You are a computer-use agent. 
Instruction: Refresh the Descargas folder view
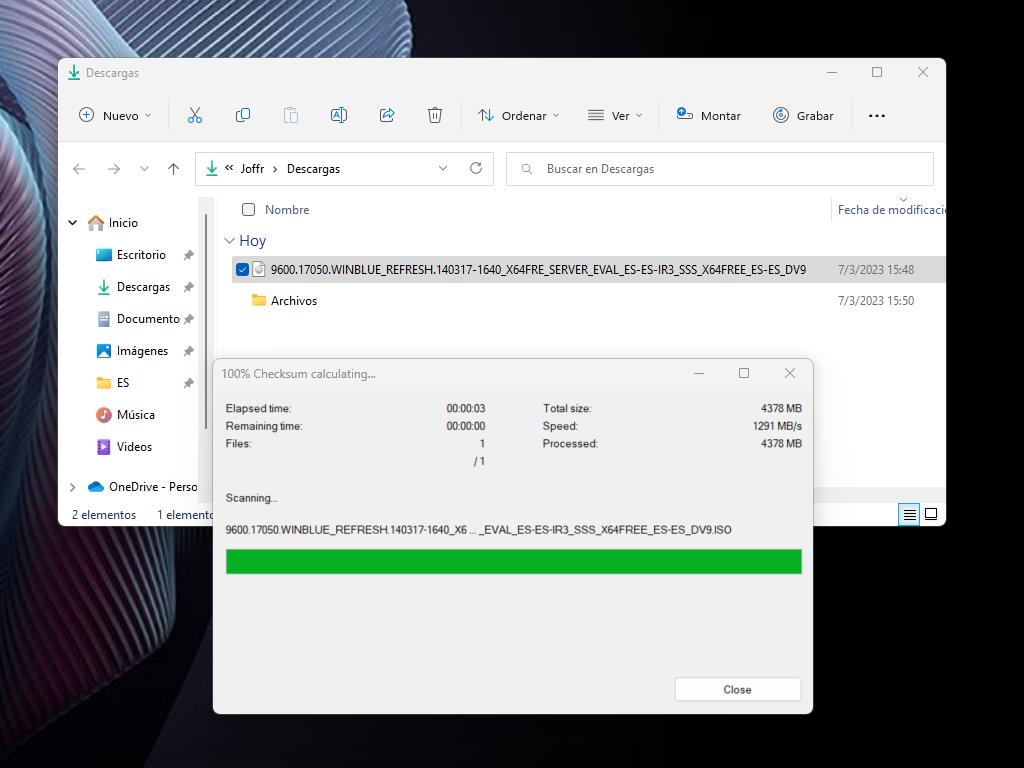(475, 168)
